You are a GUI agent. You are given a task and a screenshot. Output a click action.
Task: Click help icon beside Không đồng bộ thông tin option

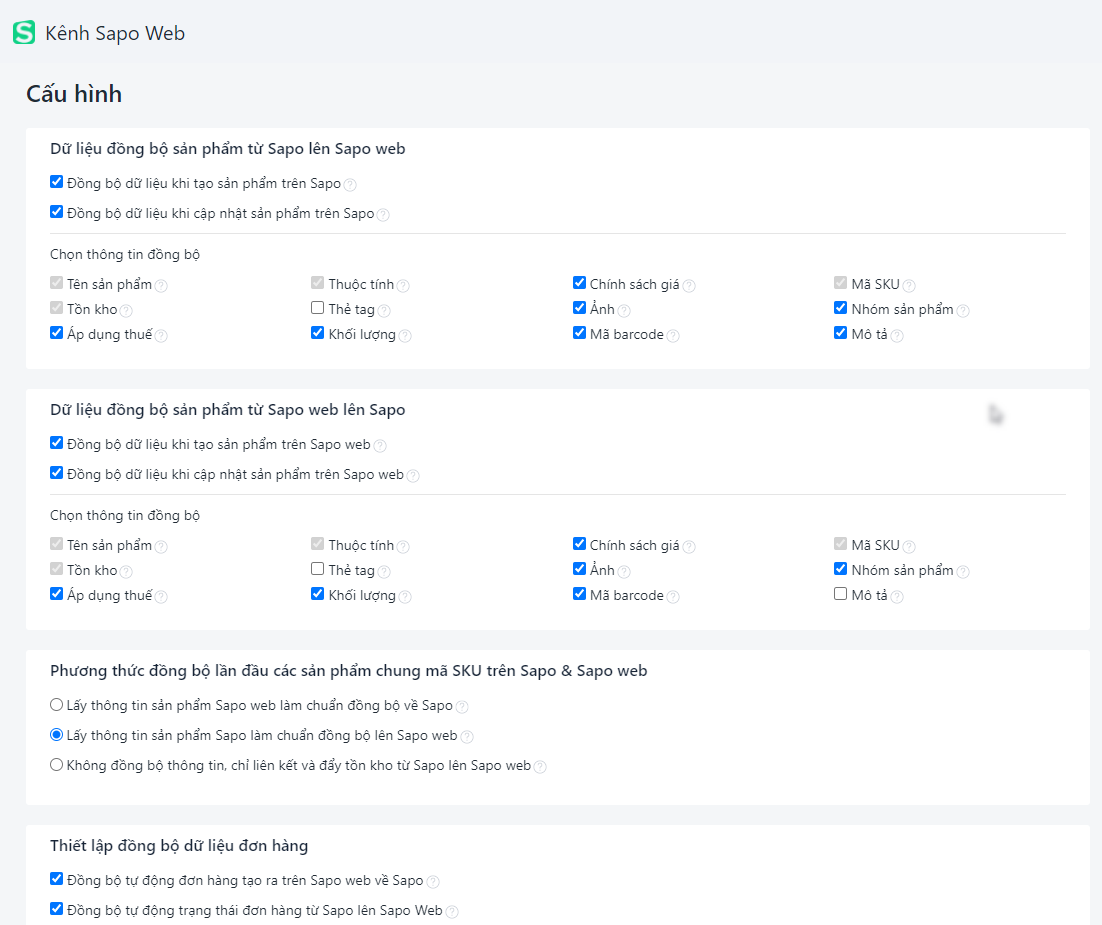point(540,768)
